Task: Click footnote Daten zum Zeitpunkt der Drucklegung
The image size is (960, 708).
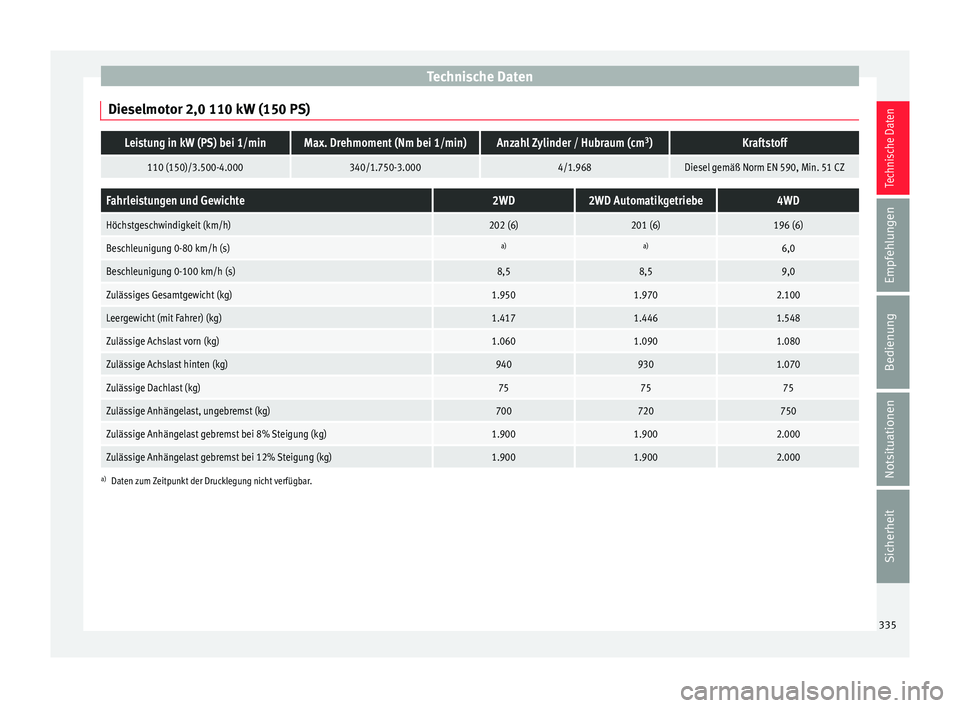Action: [x=211, y=481]
